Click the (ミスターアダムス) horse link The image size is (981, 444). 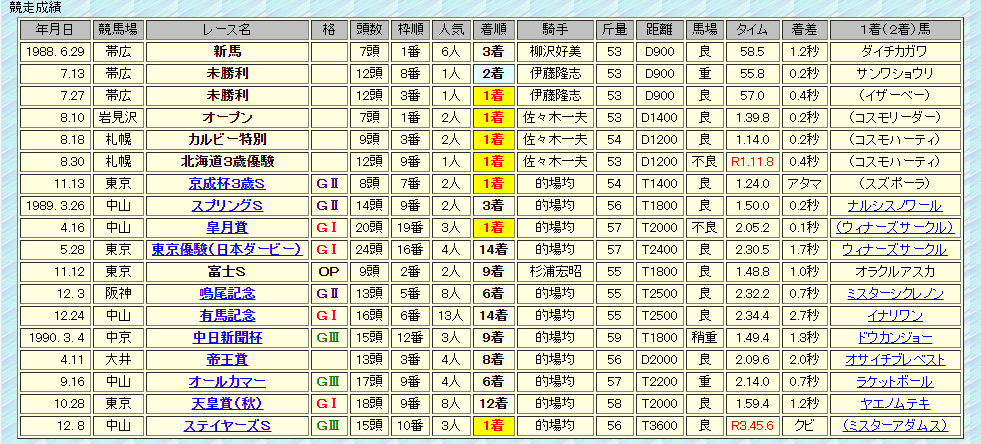click(x=896, y=425)
